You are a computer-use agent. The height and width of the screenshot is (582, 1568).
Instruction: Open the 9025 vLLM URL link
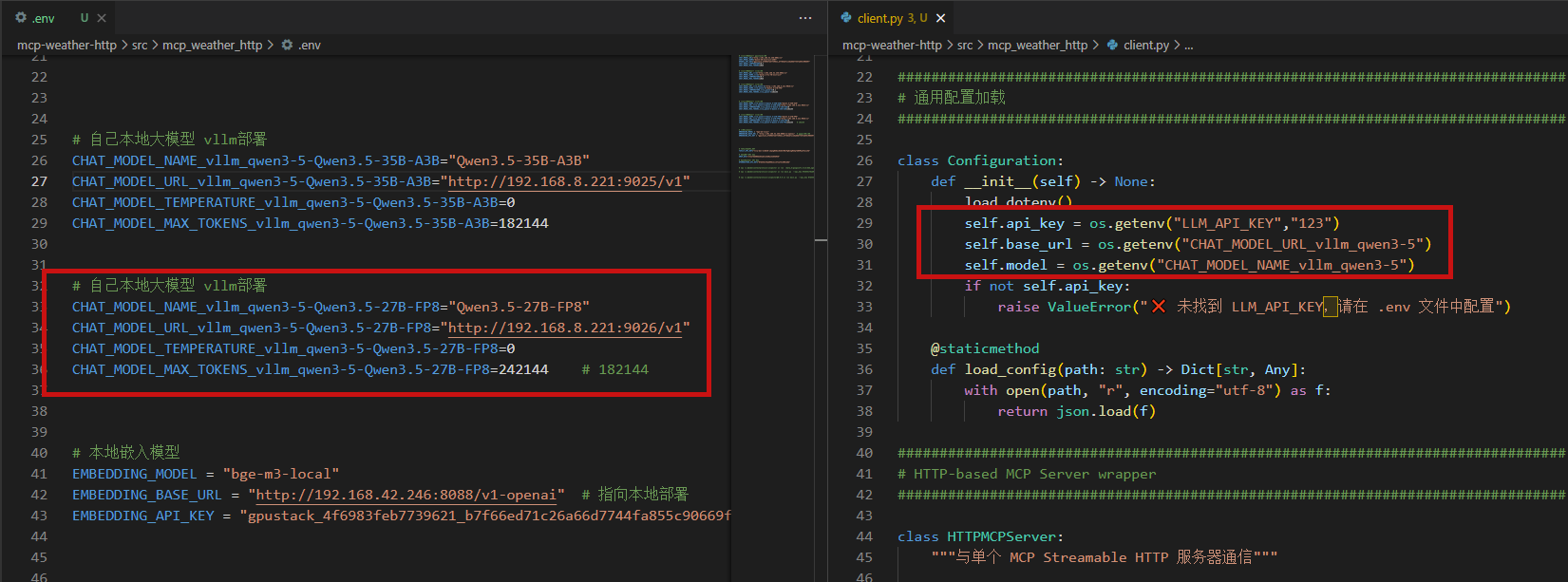point(565,181)
